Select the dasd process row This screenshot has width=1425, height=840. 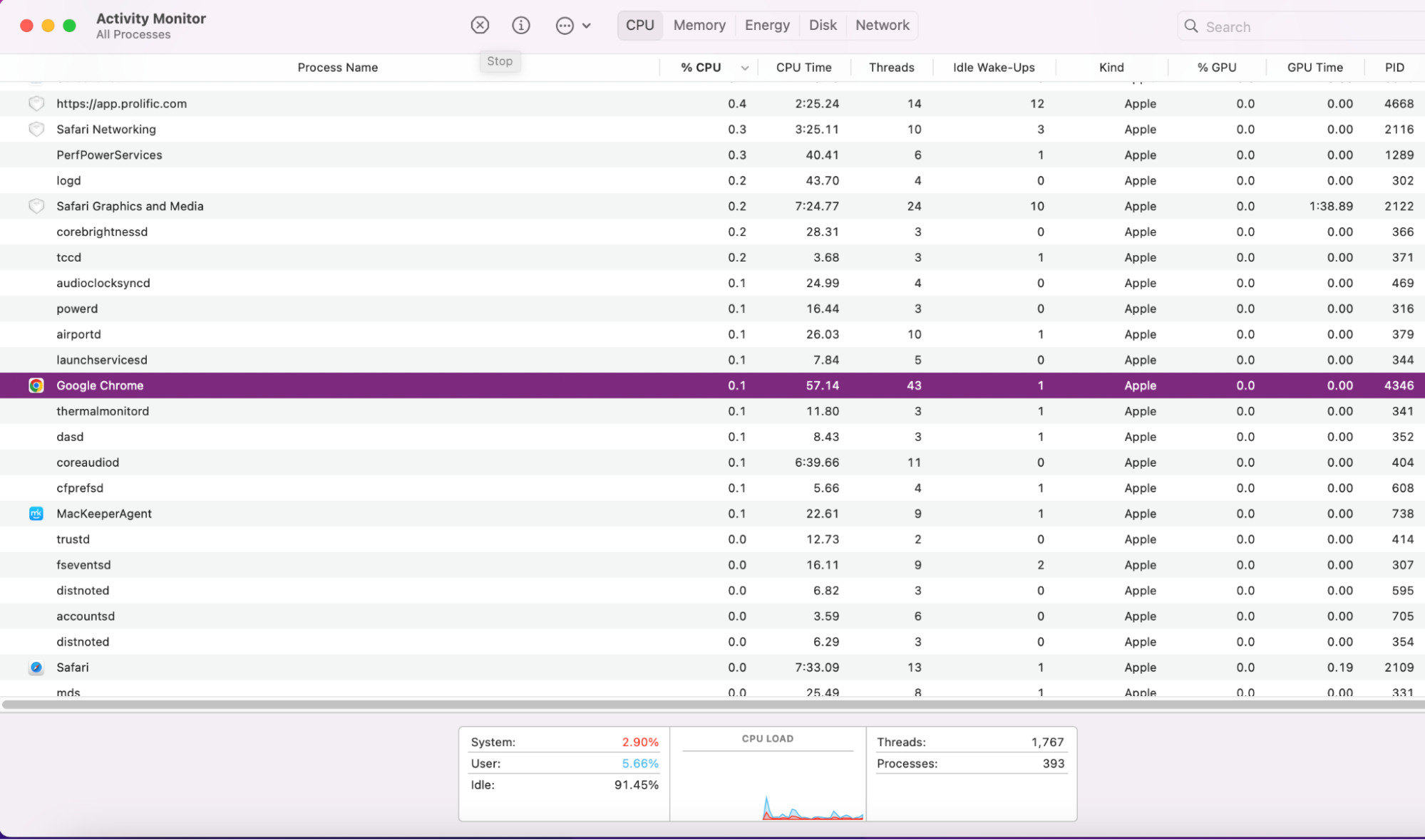pos(712,437)
